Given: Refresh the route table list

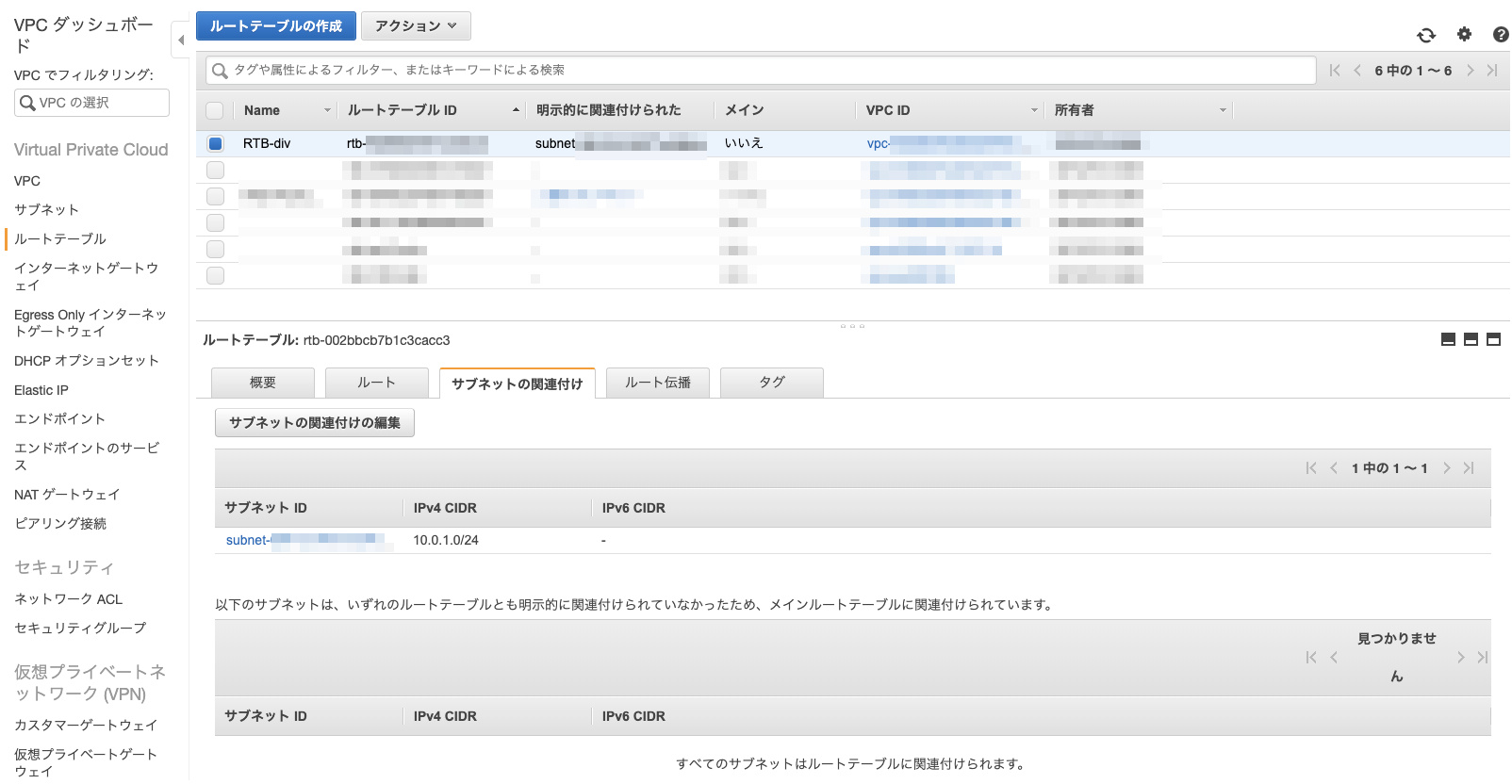Looking at the screenshot, I should (x=1426, y=35).
